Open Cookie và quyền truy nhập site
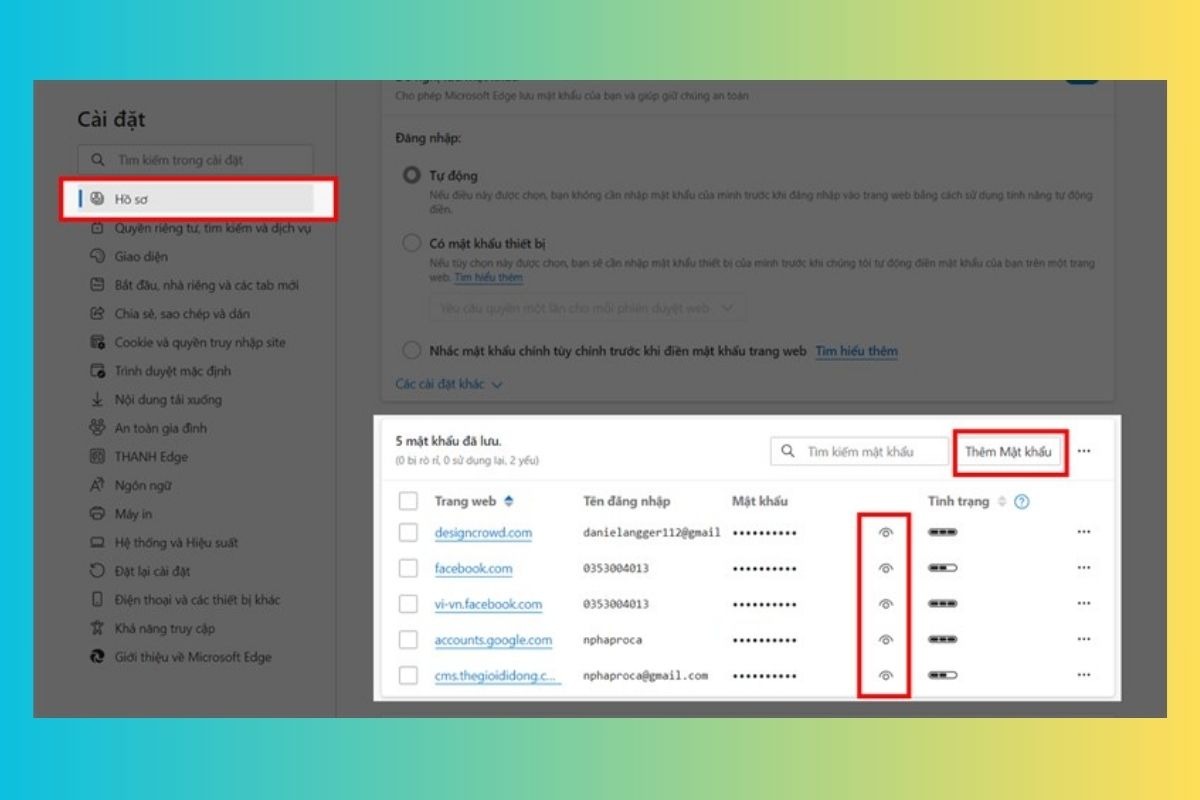 coord(200,342)
